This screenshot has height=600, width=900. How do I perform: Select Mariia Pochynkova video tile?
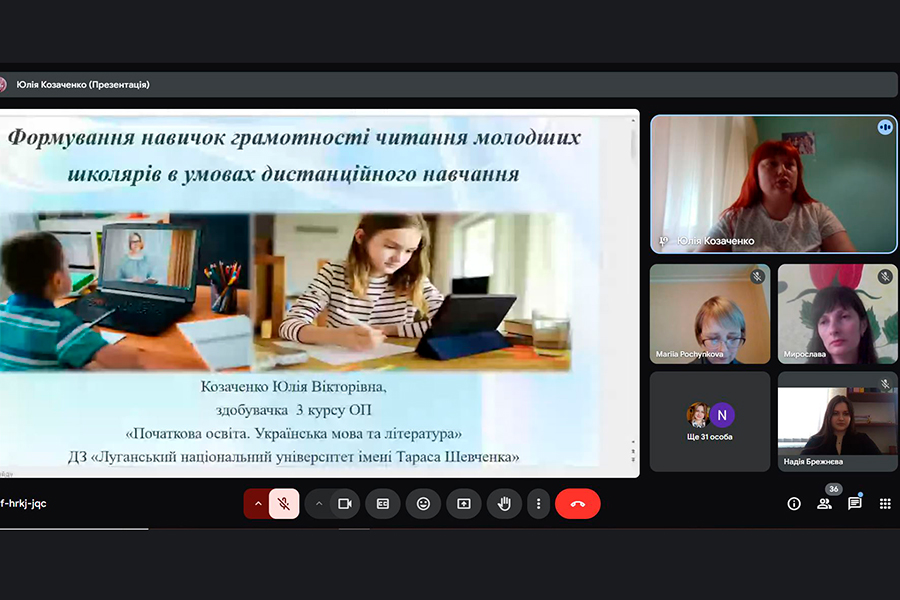click(x=710, y=314)
